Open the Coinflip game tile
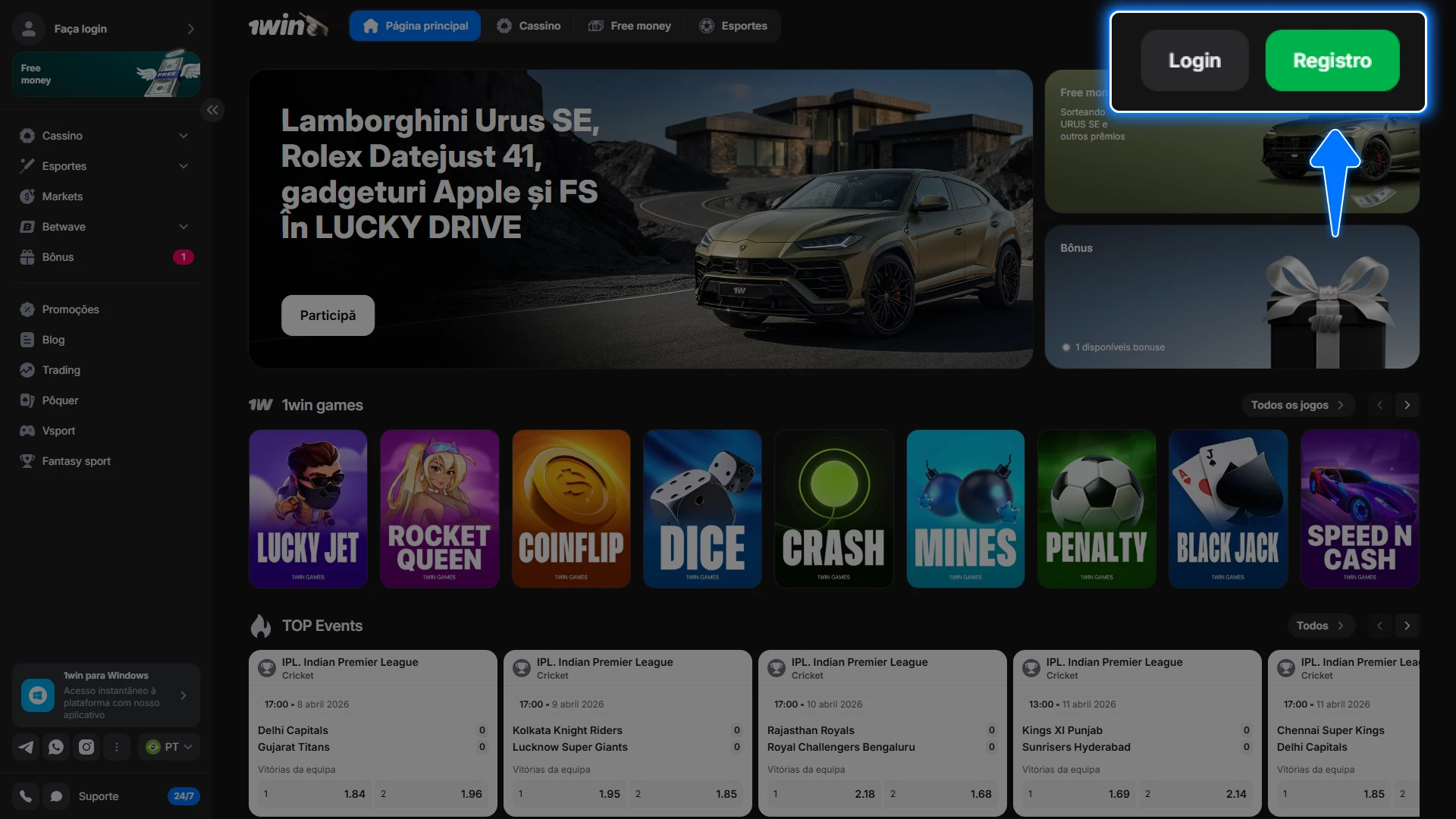The width and height of the screenshot is (1456, 819). click(571, 509)
